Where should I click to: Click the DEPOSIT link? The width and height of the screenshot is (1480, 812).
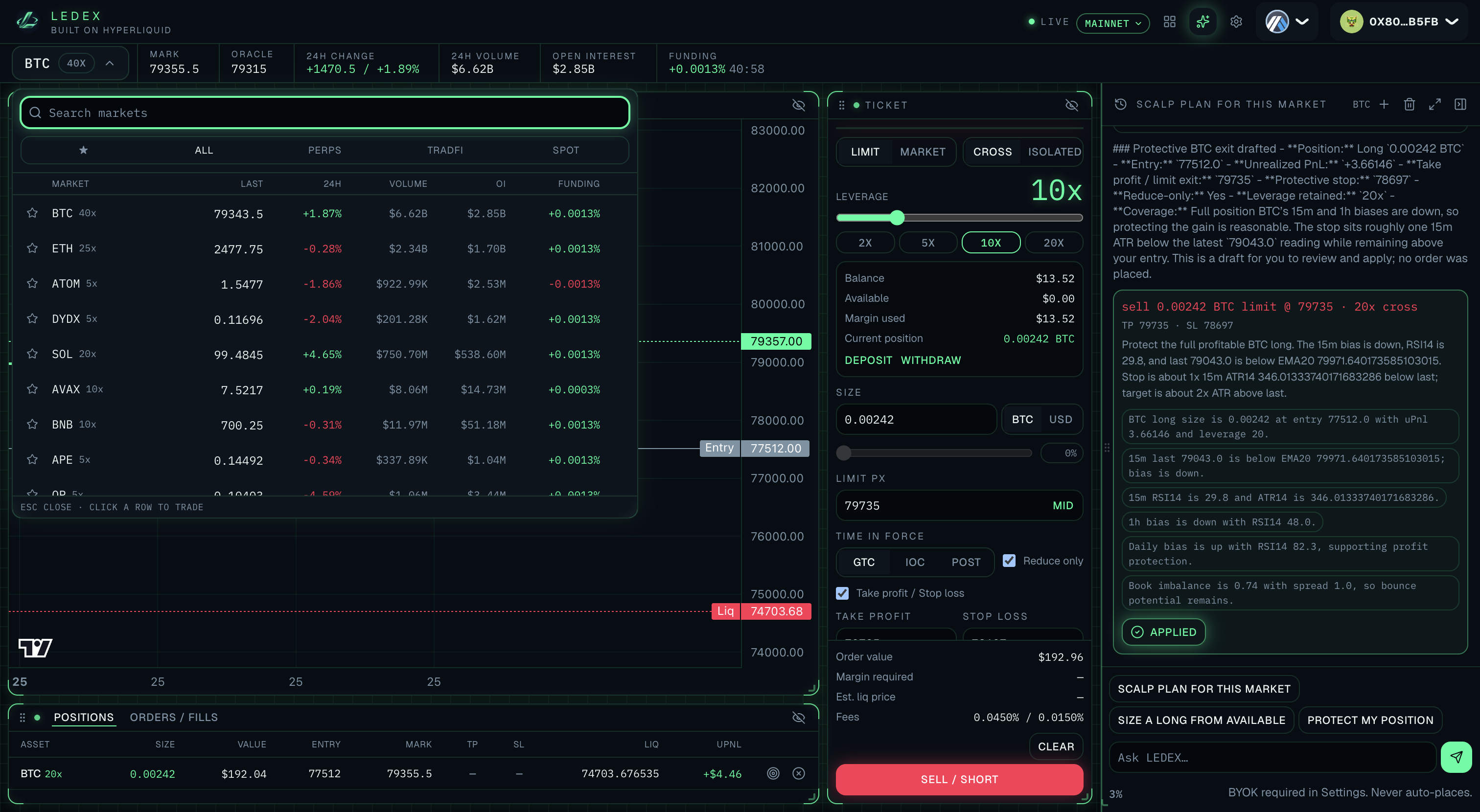pyautogui.click(x=868, y=360)
